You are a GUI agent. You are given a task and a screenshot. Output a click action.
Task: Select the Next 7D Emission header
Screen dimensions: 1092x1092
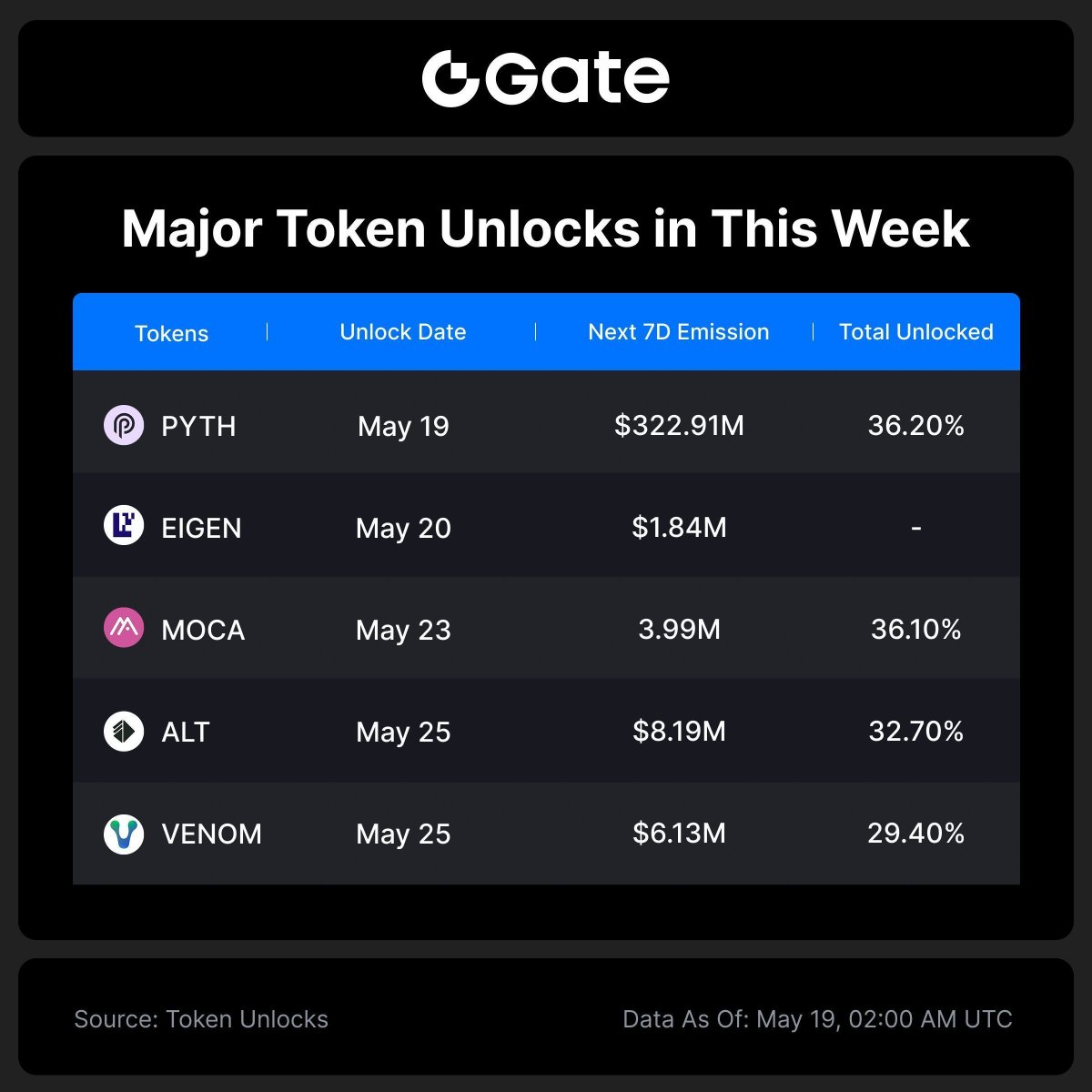click(x=679, y=332)
